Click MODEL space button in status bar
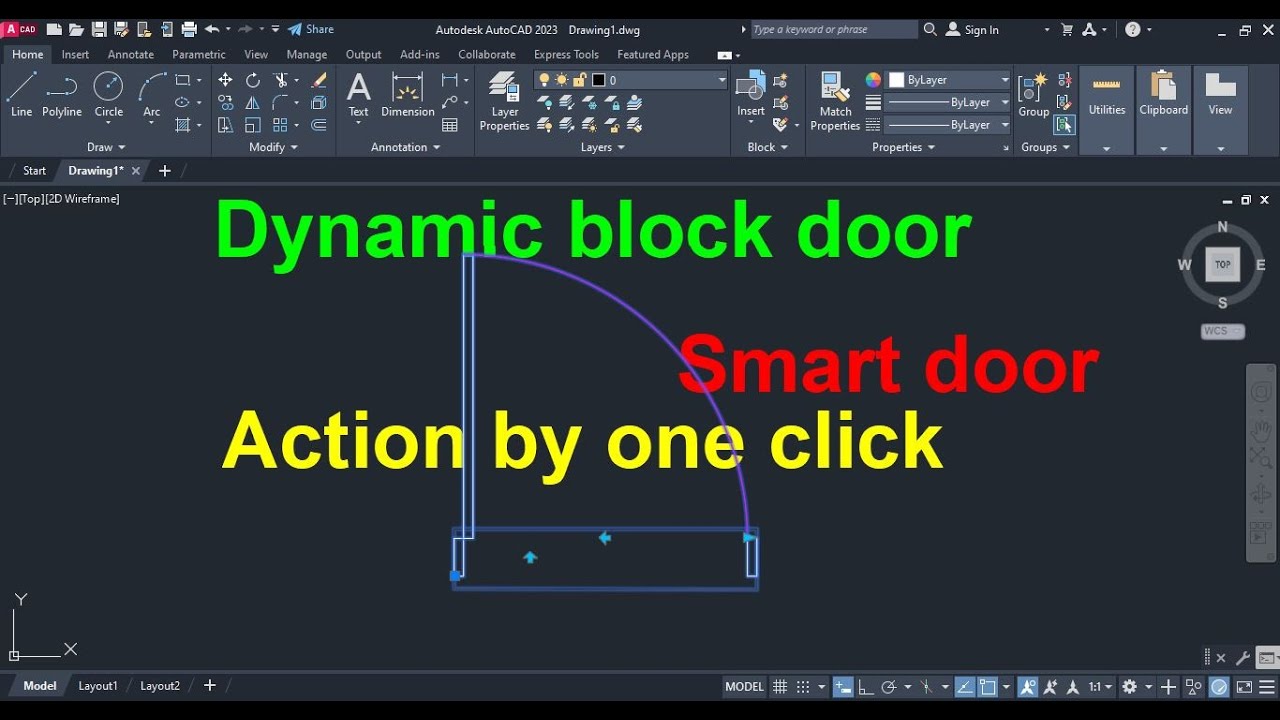The width and height of the screenshot is (1280, 720). pos(744,687)
